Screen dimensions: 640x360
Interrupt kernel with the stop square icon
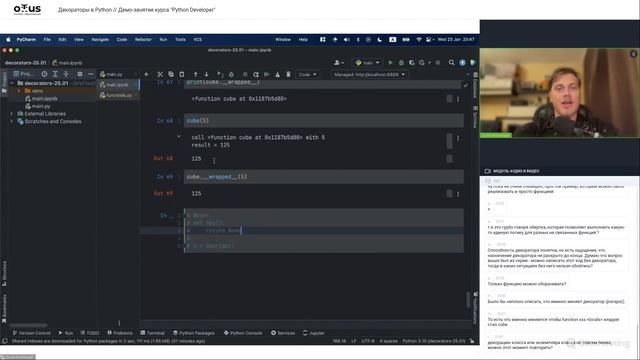pos(245,74)
